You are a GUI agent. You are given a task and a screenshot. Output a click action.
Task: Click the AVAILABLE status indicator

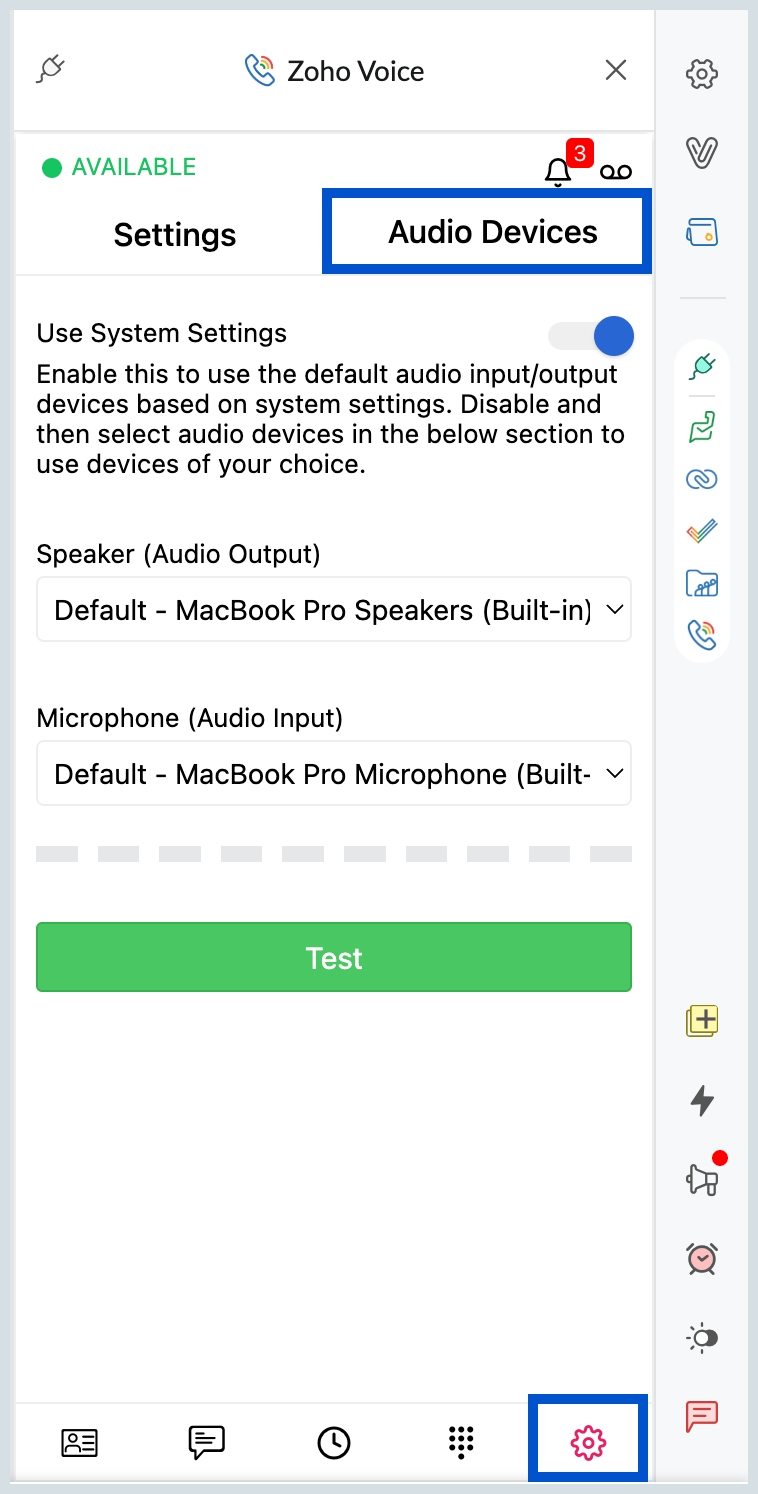coord(120,167)
